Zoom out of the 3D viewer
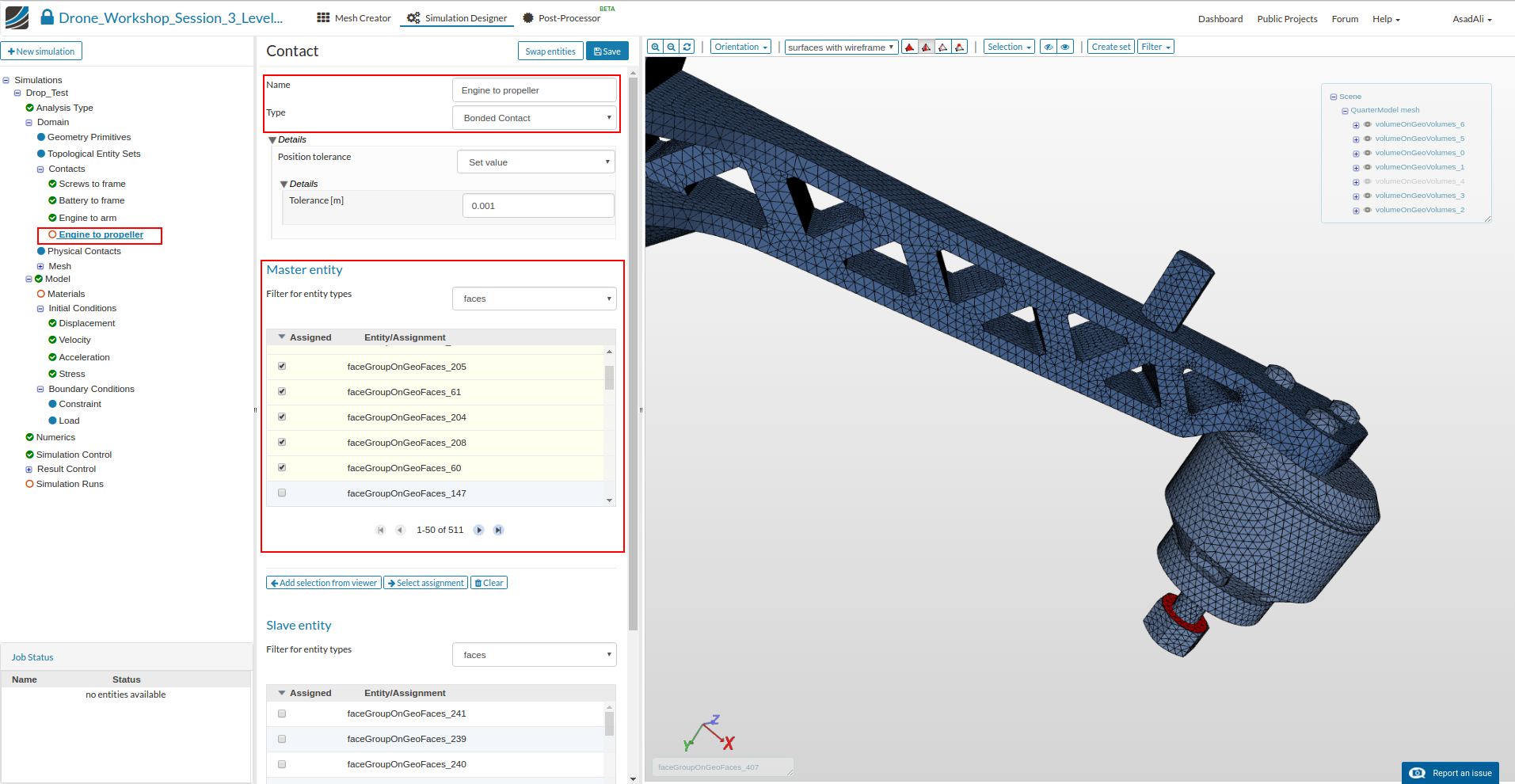This screenshot has width=1515, height=784. (672, 47)
